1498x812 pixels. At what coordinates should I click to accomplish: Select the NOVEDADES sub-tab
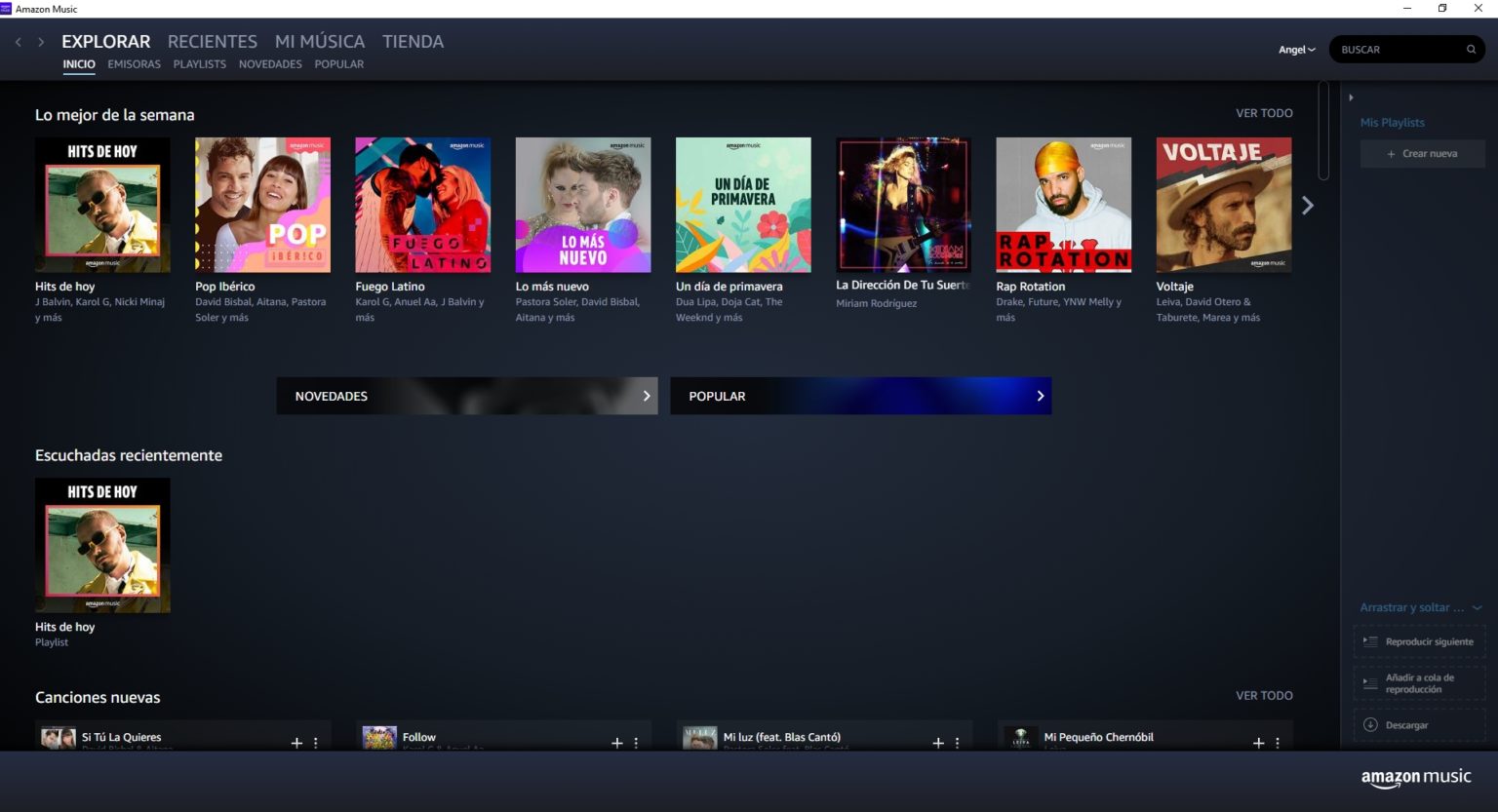[270, 64]
